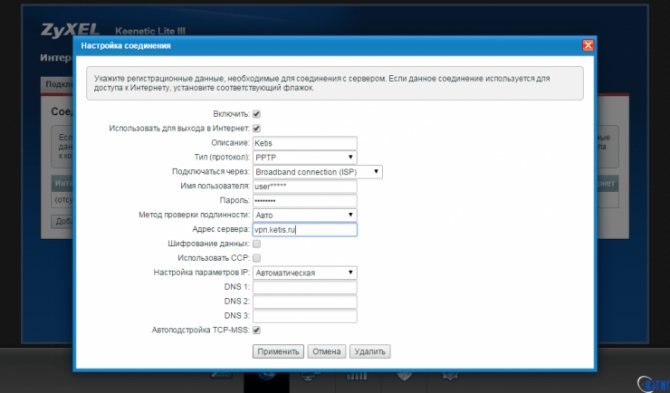Click the Описание field with Ketis

pos(305,143)
